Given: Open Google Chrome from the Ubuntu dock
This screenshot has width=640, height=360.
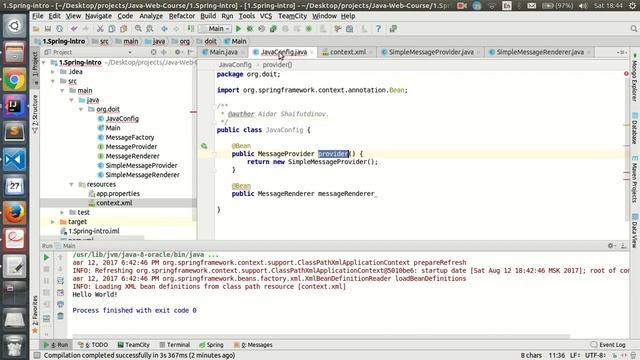Looking at the screenshot, I should coord(14,80).
